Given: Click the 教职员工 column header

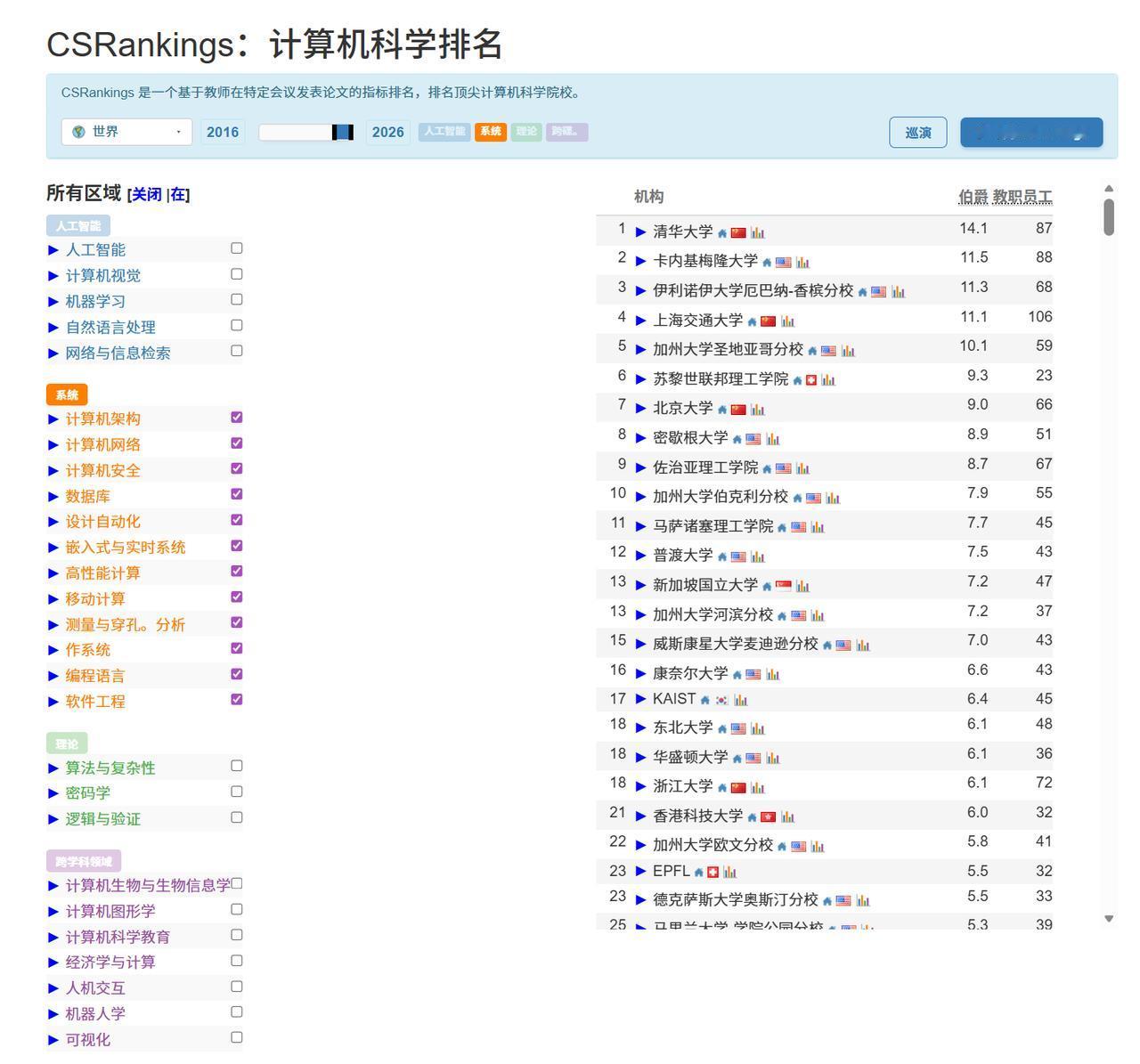Looking at the screenshot, I should click(1022, 197).
